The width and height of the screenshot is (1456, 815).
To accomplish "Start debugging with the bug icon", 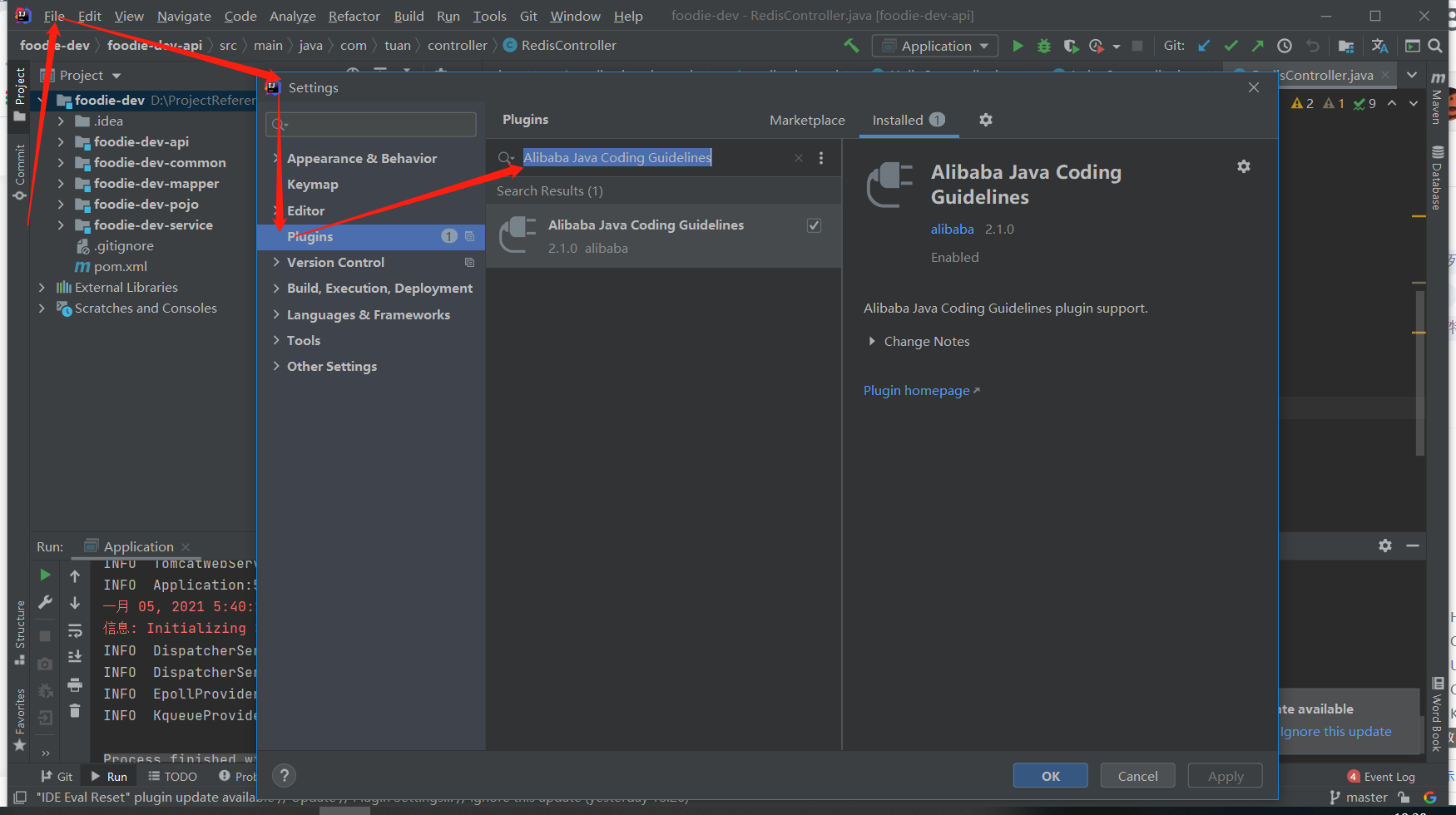I will click(1043, 46).
